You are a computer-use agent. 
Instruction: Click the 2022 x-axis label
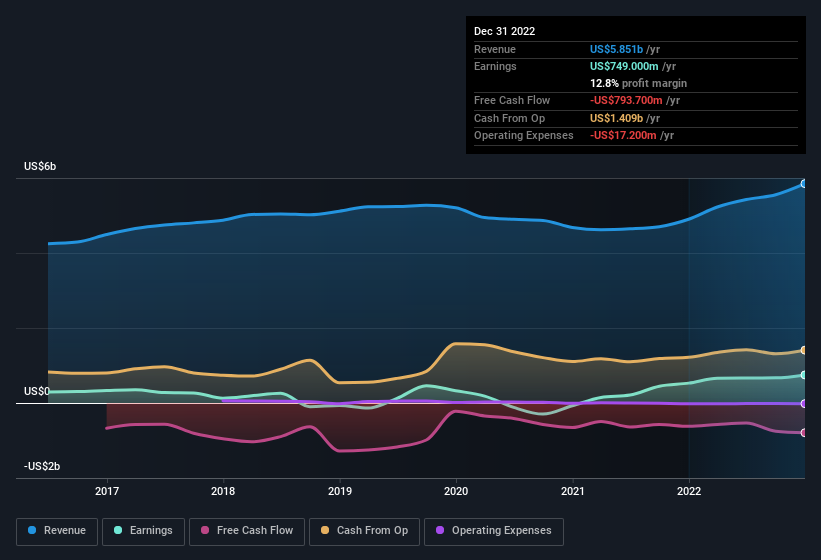click(x=689, y=491)
